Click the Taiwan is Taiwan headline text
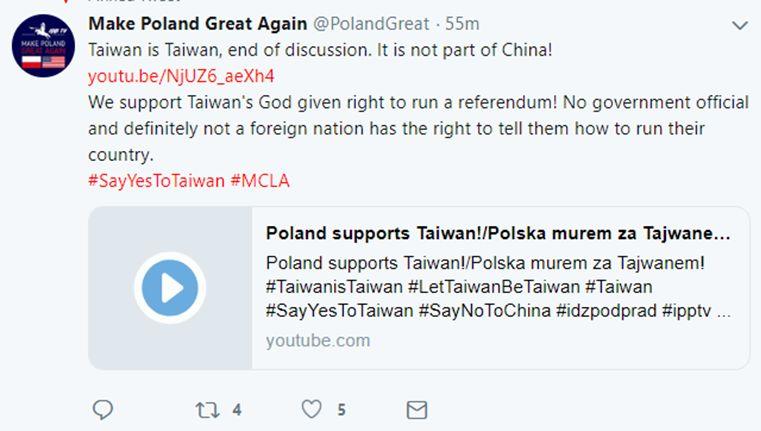Screen dimensions: 761x431 coord(319,50)
